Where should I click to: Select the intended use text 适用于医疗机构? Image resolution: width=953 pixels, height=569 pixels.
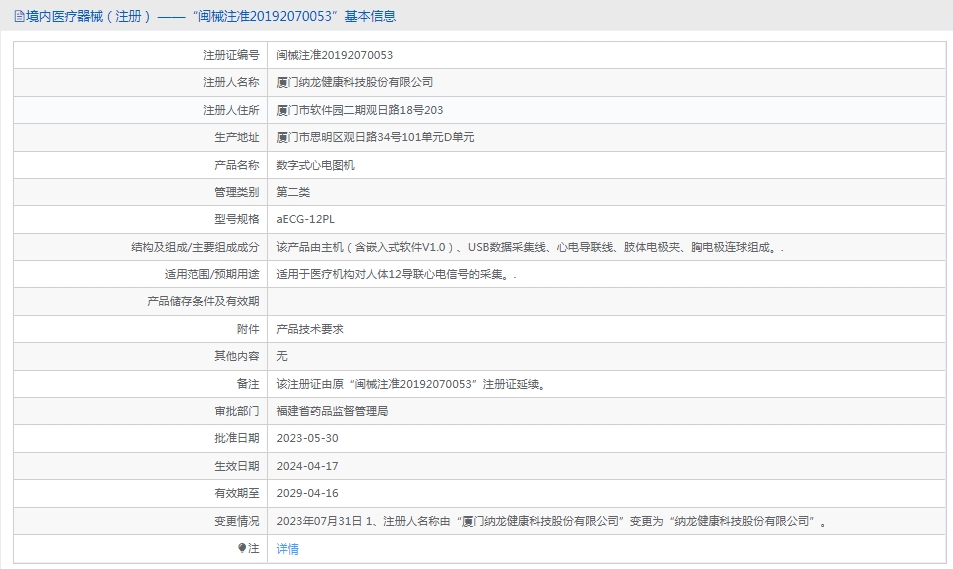396,275
